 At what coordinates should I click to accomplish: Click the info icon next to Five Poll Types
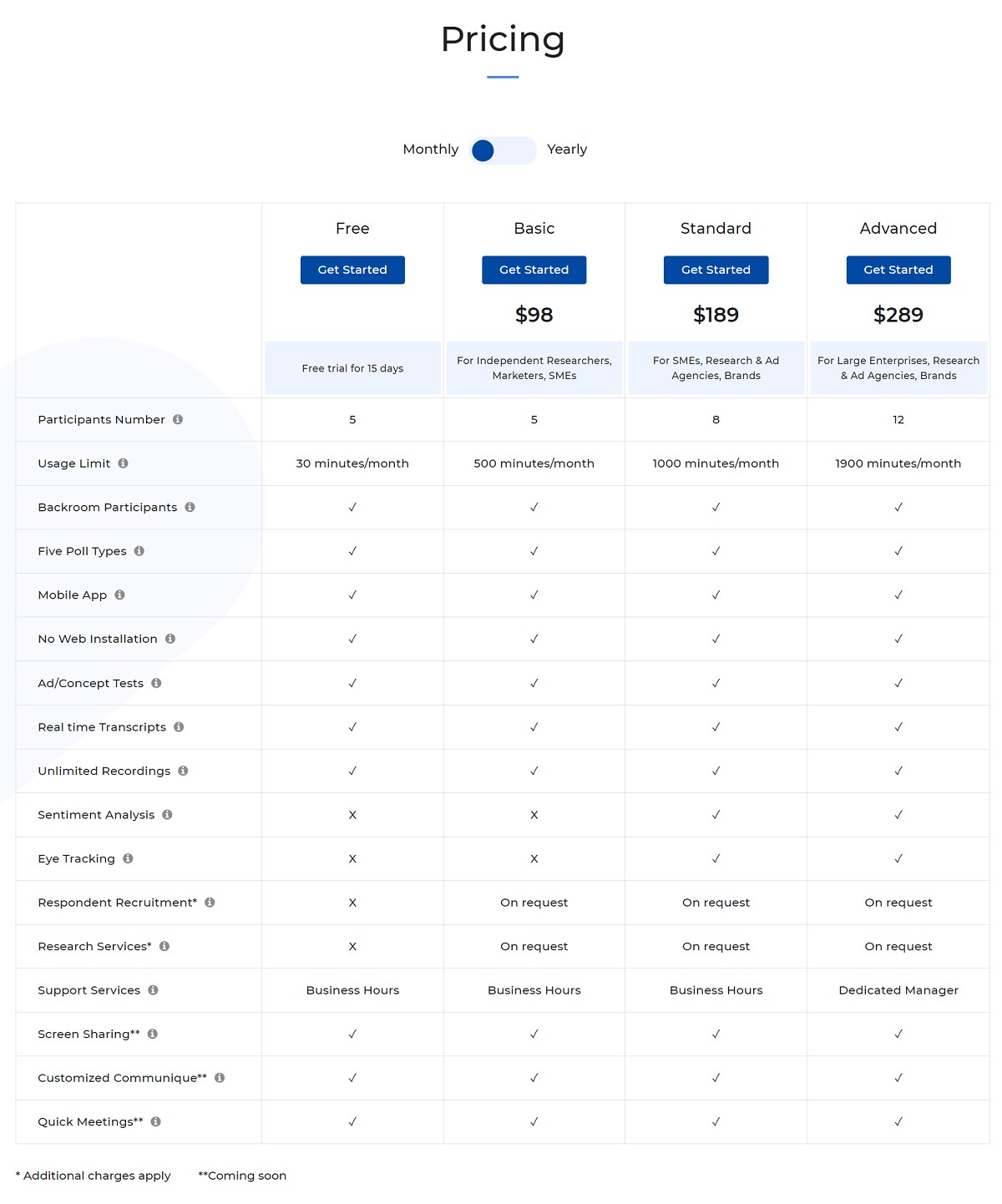click(x=139, y=551)
